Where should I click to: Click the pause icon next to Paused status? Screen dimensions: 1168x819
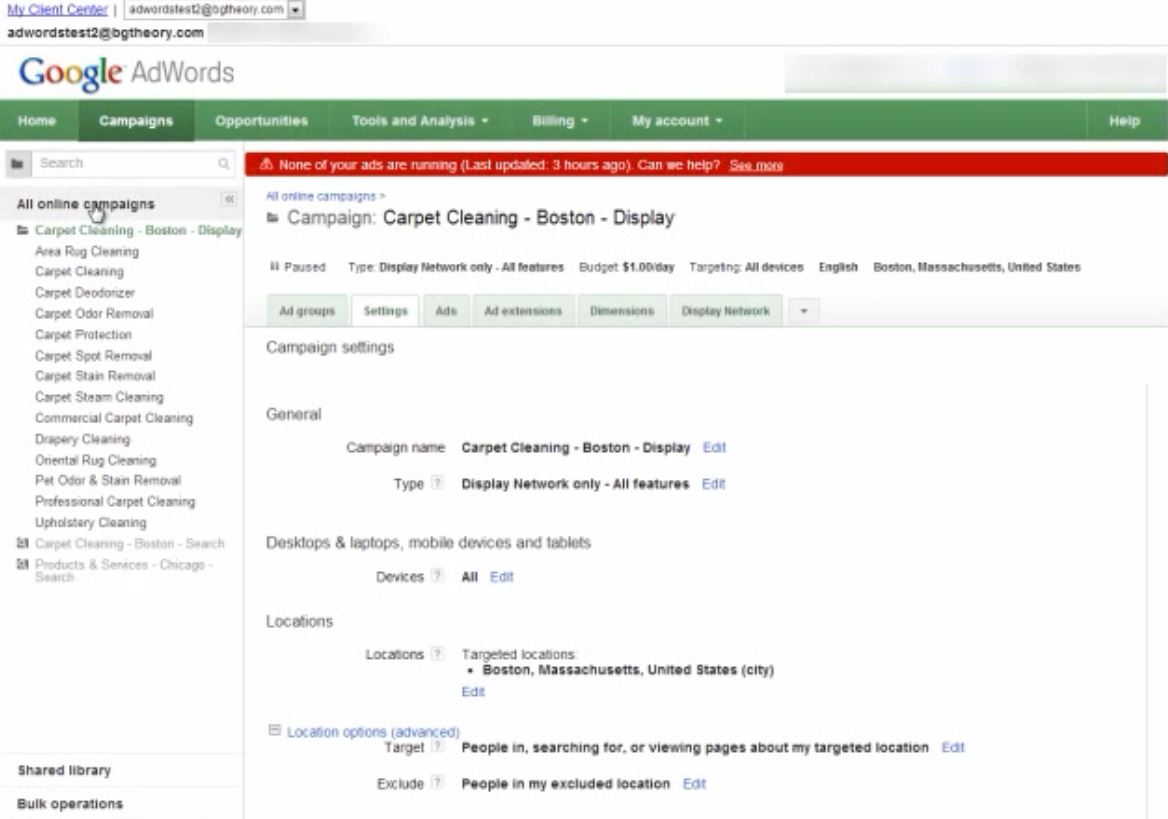click(274, 267)
